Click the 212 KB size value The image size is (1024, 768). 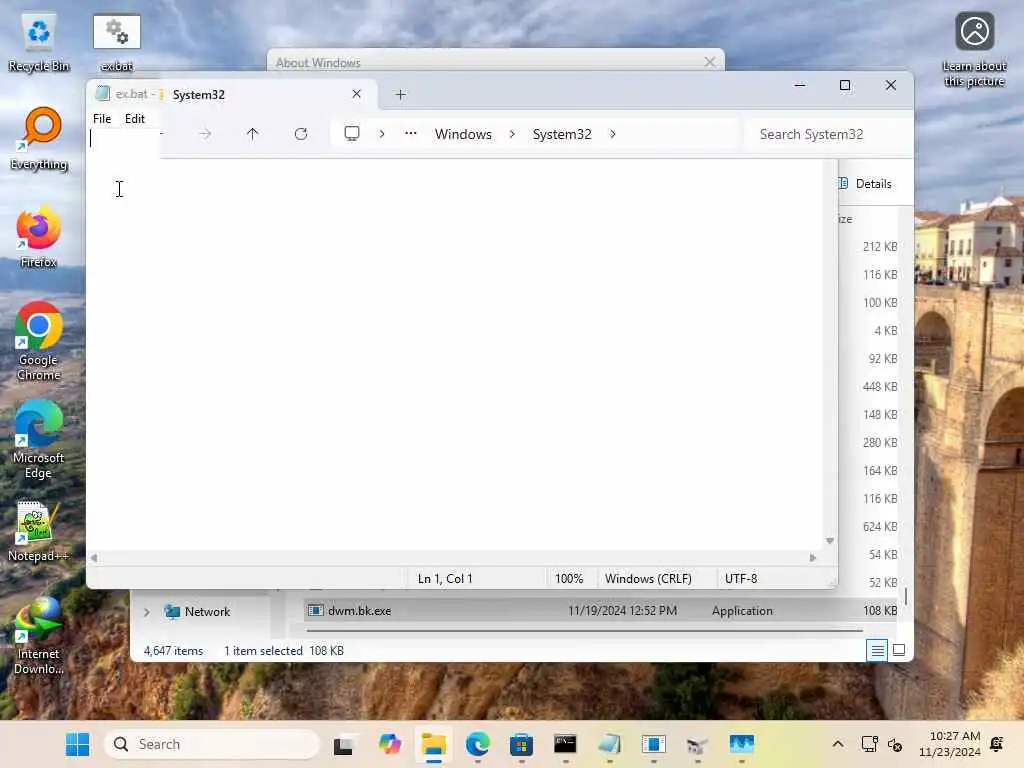point(880,247)
